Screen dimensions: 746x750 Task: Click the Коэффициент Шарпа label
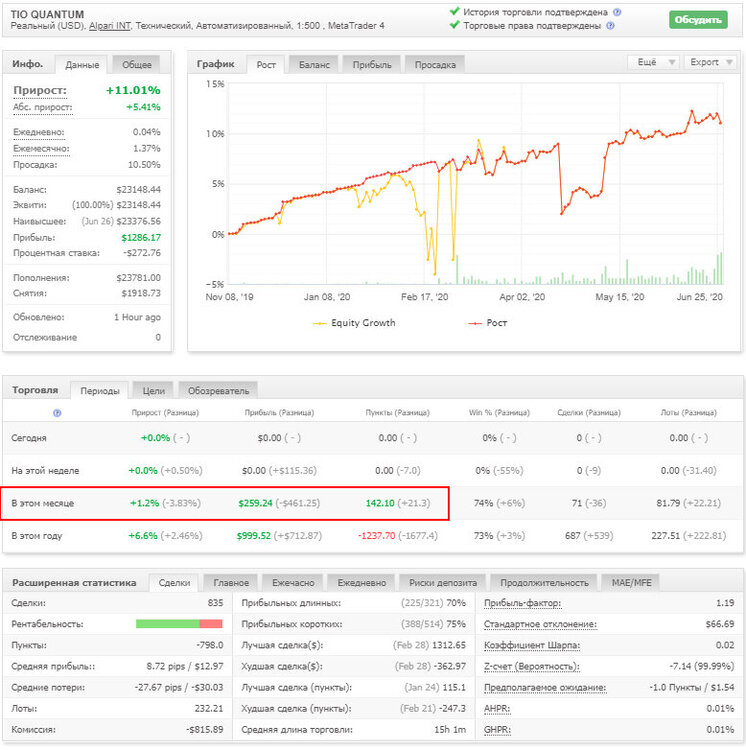tap(532, 645)
